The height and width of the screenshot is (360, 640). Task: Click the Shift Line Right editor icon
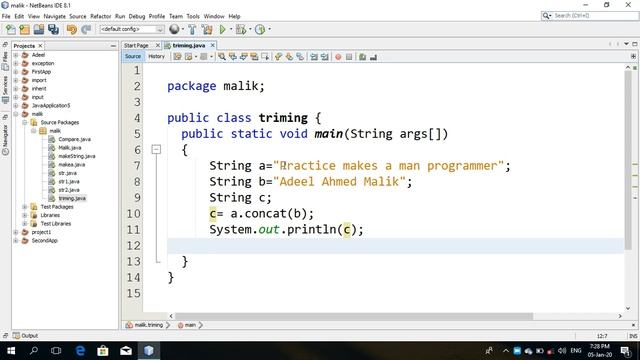pyautogui.click(x=324, y=57)
